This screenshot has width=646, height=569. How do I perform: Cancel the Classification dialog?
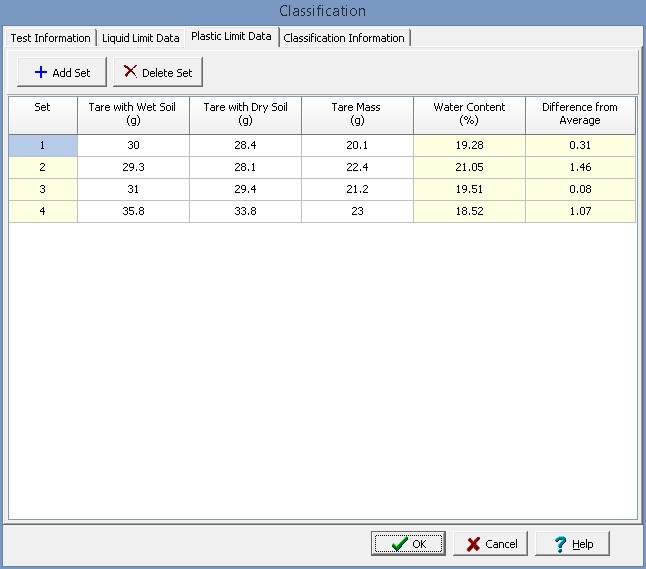[492, 544]
